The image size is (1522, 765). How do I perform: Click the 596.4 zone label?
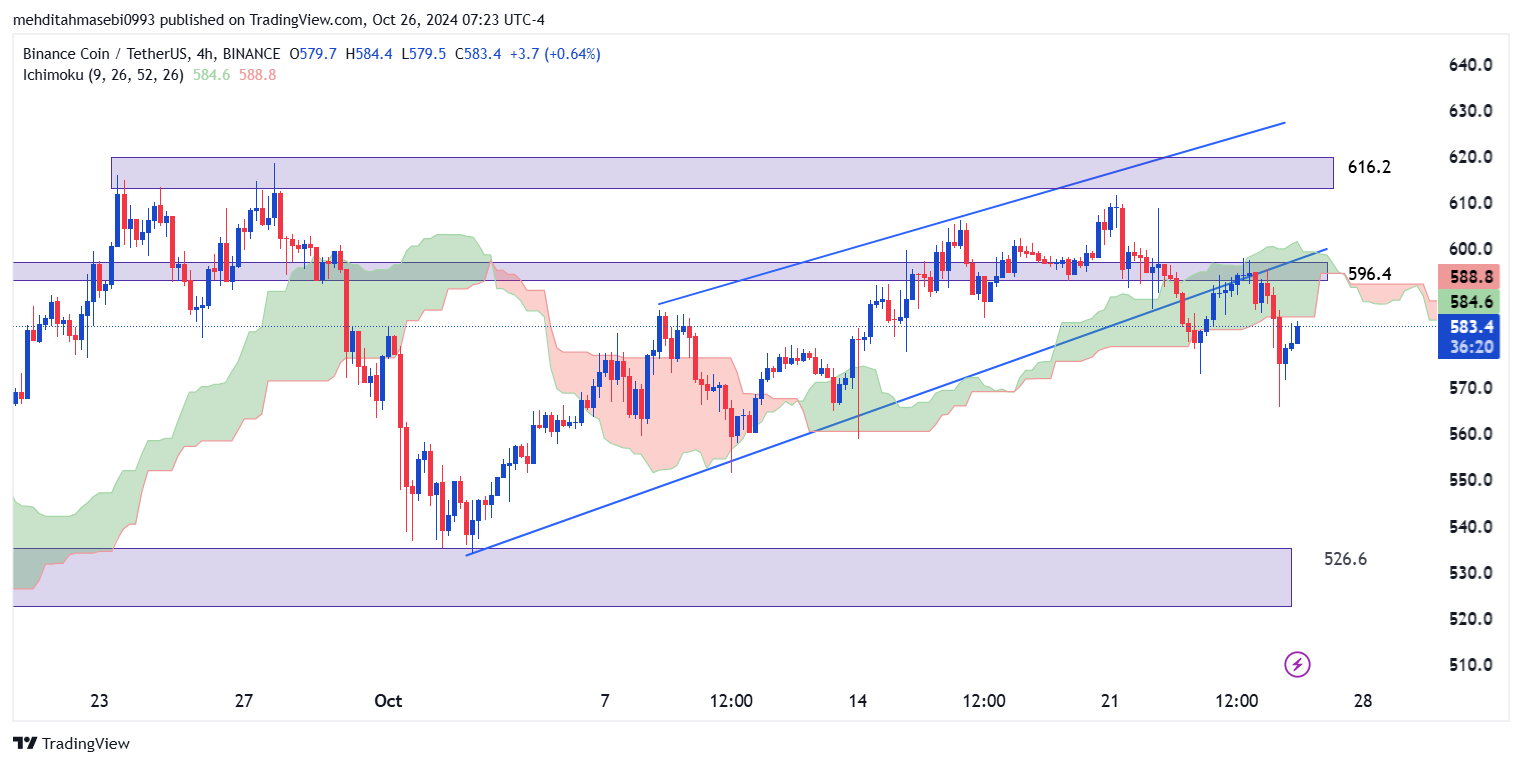pyautogui.click(x=1369, y=273)
